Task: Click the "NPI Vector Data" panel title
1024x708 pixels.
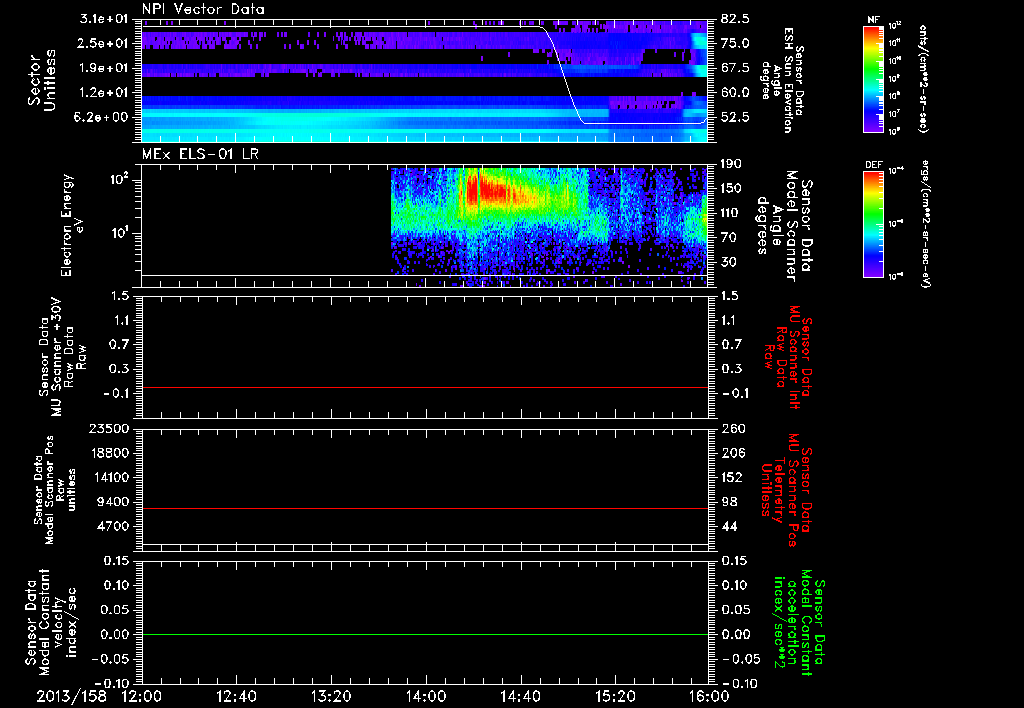Action: tap(203, 9)
